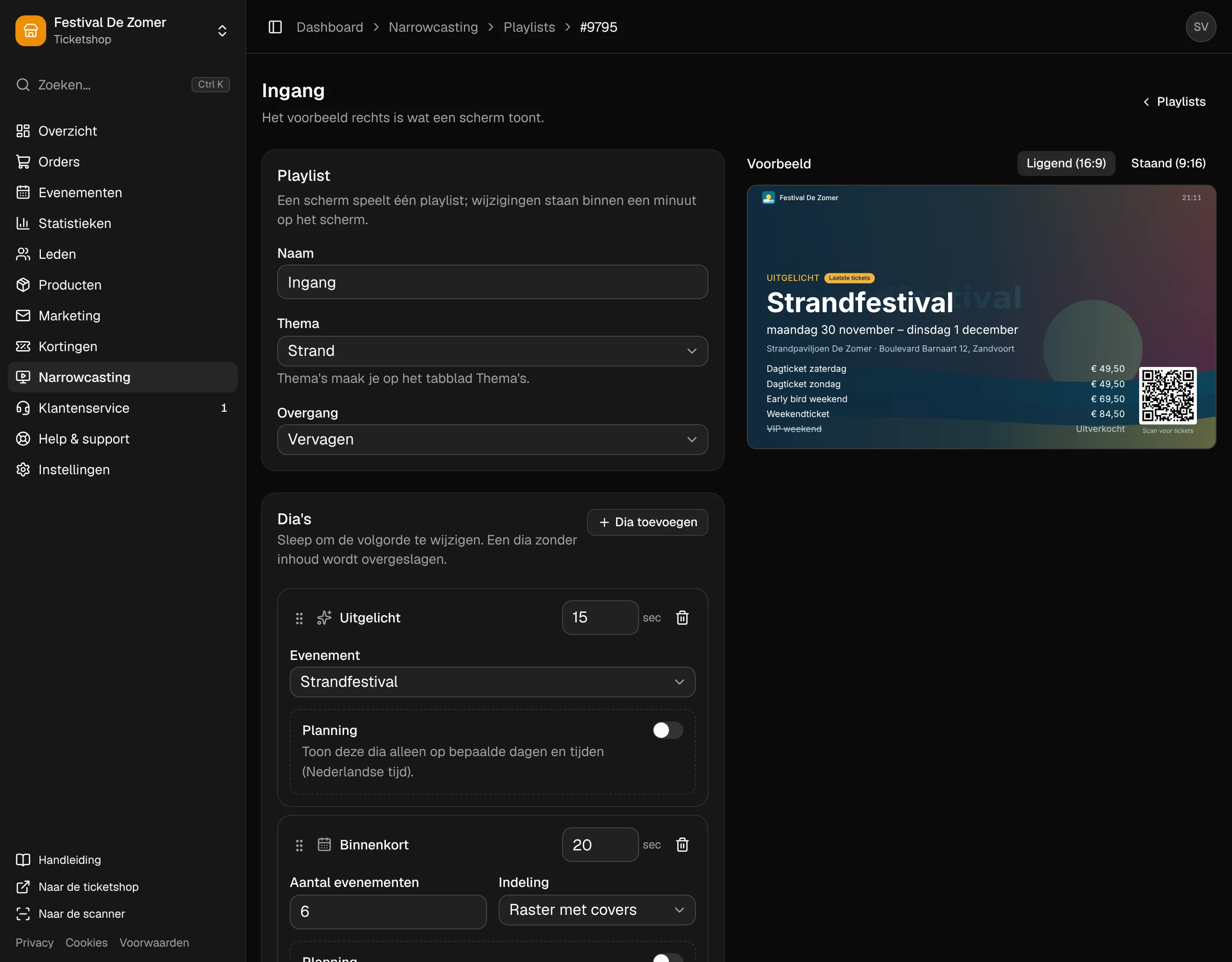Delete the Uitgelicht slide with trash icon

click(682, 618)
